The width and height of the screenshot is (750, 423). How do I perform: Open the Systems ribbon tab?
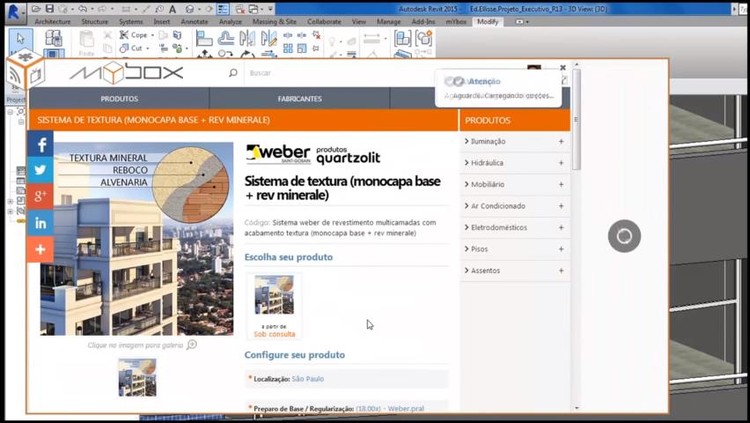coord(131,22)
